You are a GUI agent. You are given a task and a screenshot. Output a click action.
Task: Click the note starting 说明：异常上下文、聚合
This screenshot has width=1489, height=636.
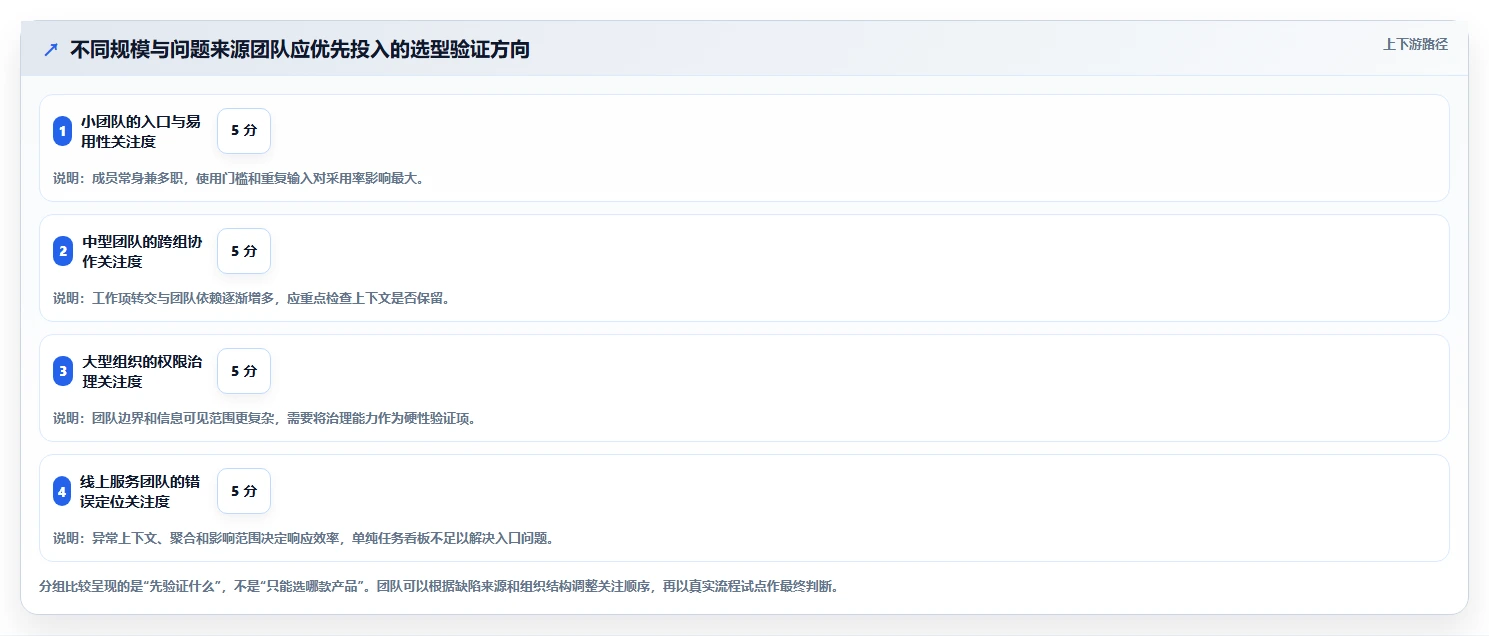click(x=303, y=539)
